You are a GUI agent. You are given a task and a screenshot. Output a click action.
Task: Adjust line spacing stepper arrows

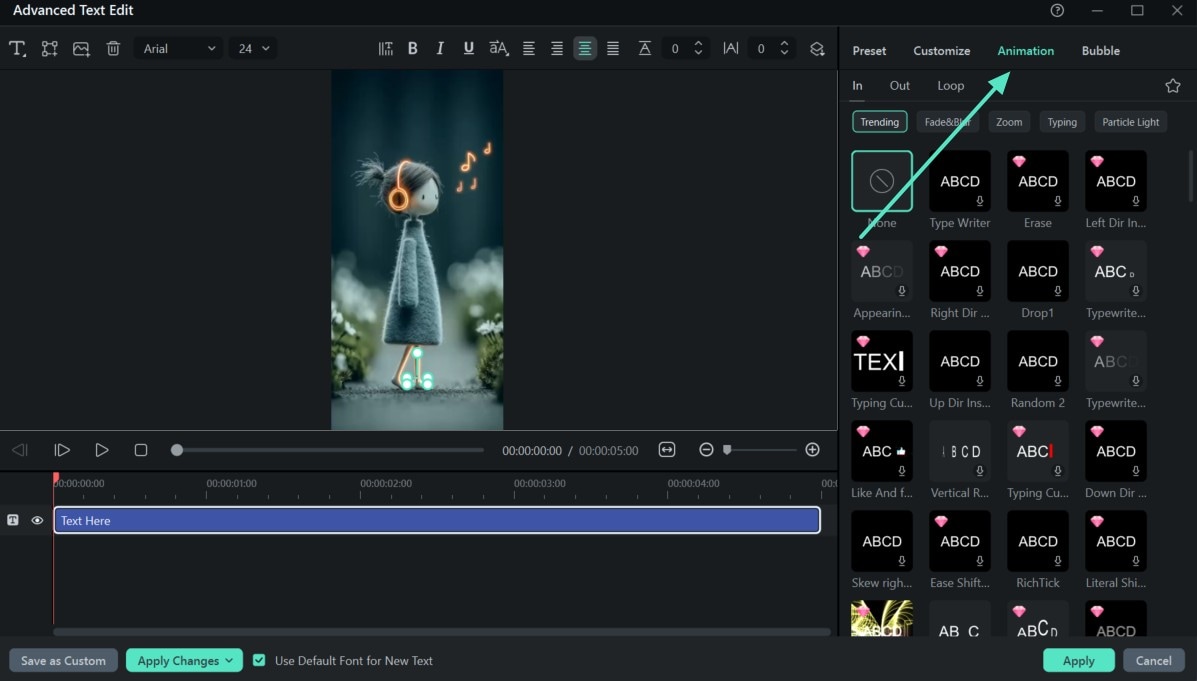point(699,49)
